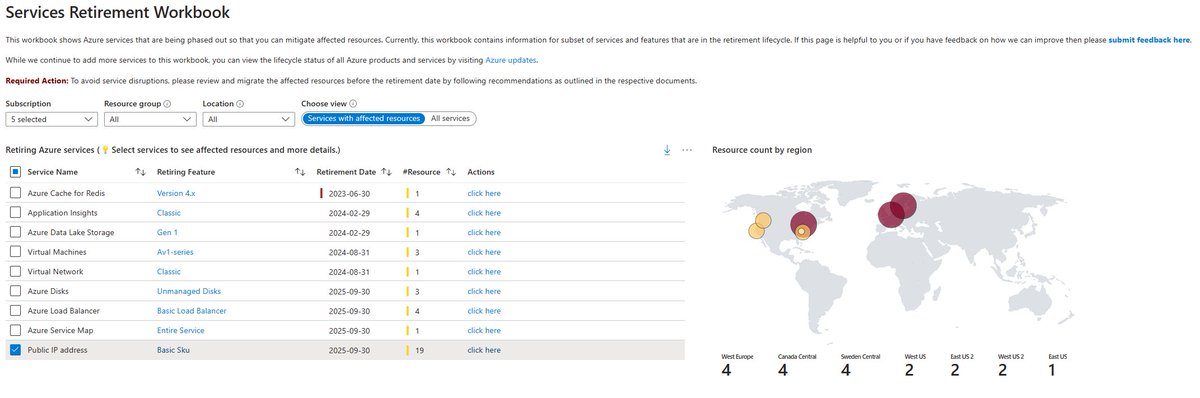Click here action for Azure Data Lake Storage
The image size is (1200, 398).
484,232
